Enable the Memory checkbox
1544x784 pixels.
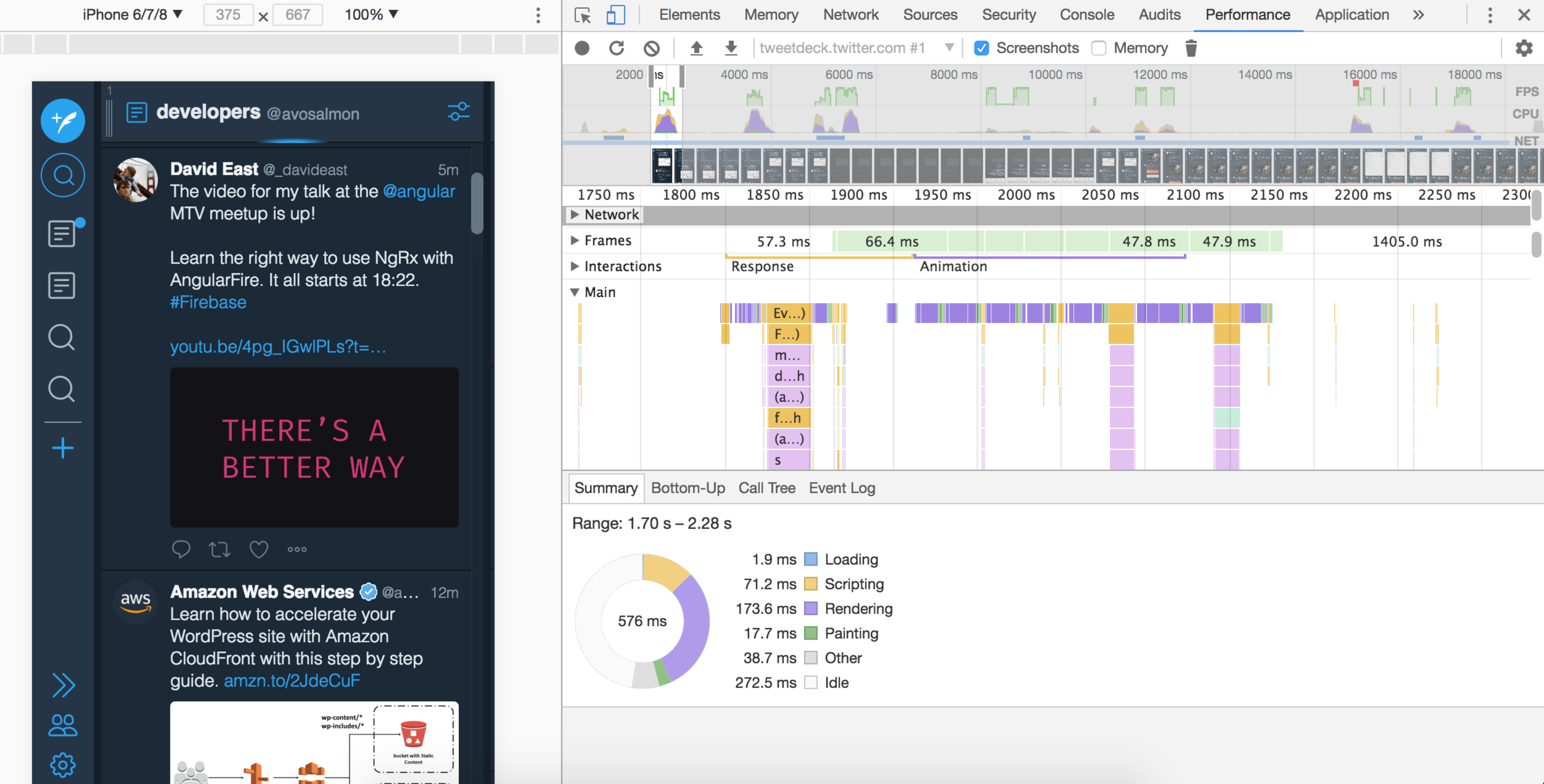[x=1099, y=48]
